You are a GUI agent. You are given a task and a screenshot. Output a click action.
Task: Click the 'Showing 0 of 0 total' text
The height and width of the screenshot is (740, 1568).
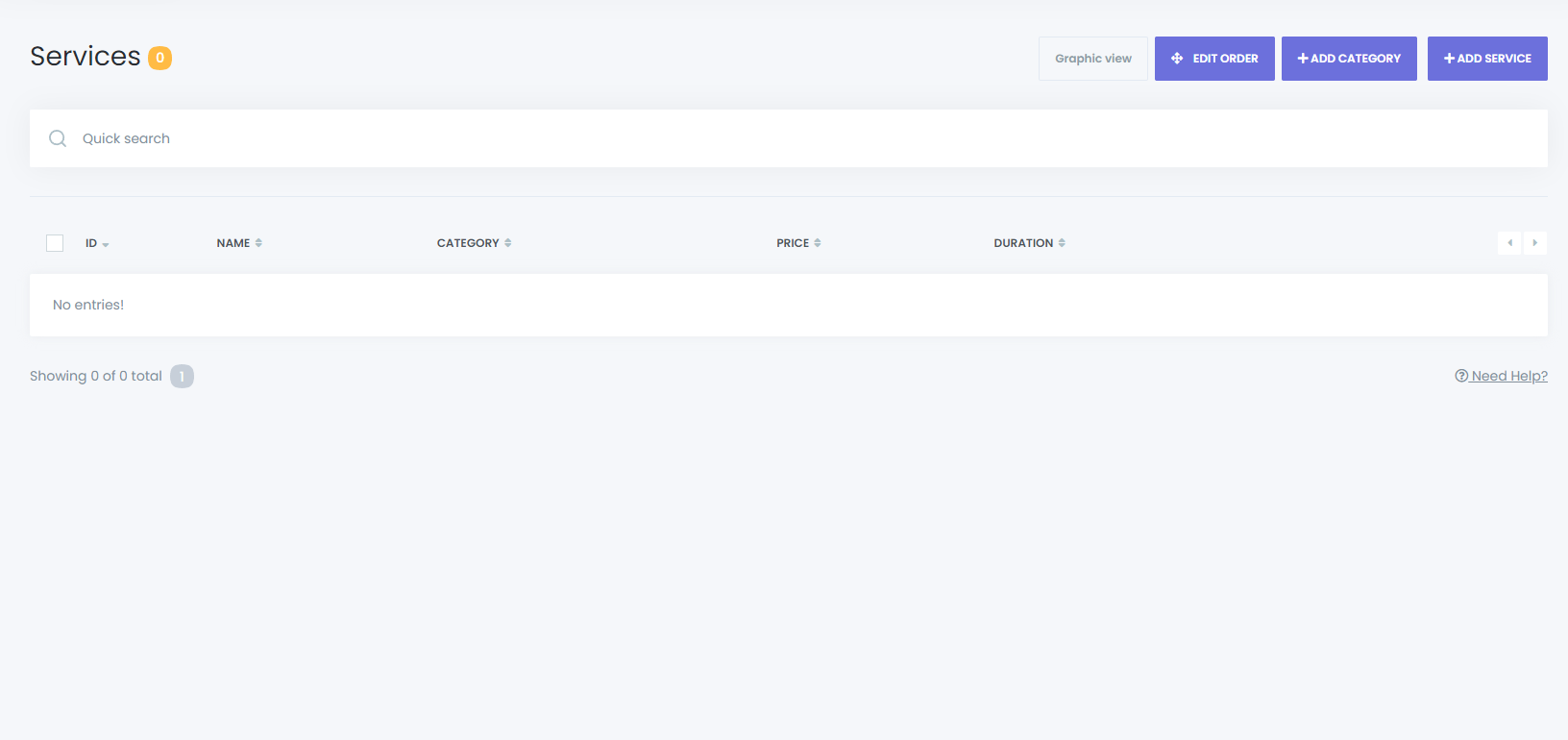(x=95, y=376)
